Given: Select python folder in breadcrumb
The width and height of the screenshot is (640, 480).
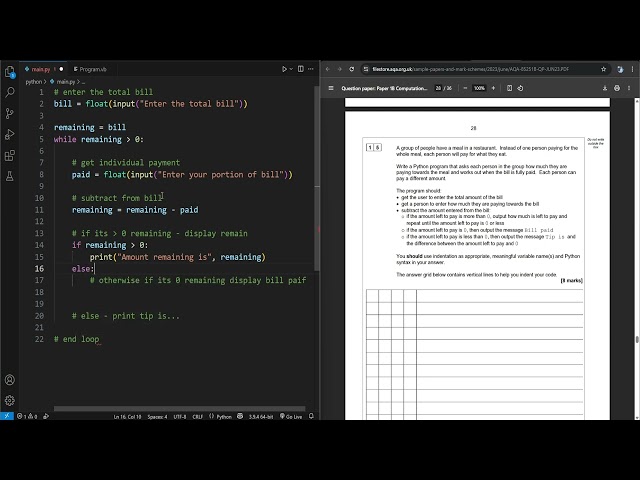Looking at the screenshot, I should (33, 82).
